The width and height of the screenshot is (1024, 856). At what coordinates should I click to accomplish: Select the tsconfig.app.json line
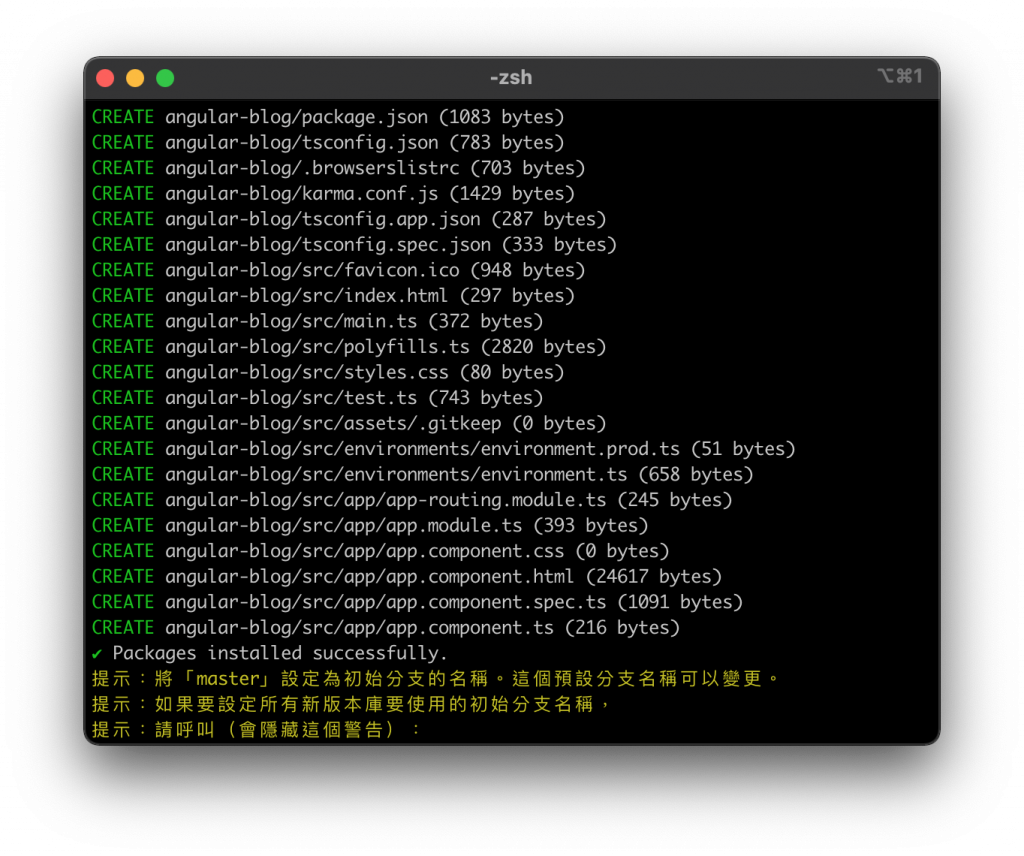coord(349,219)
